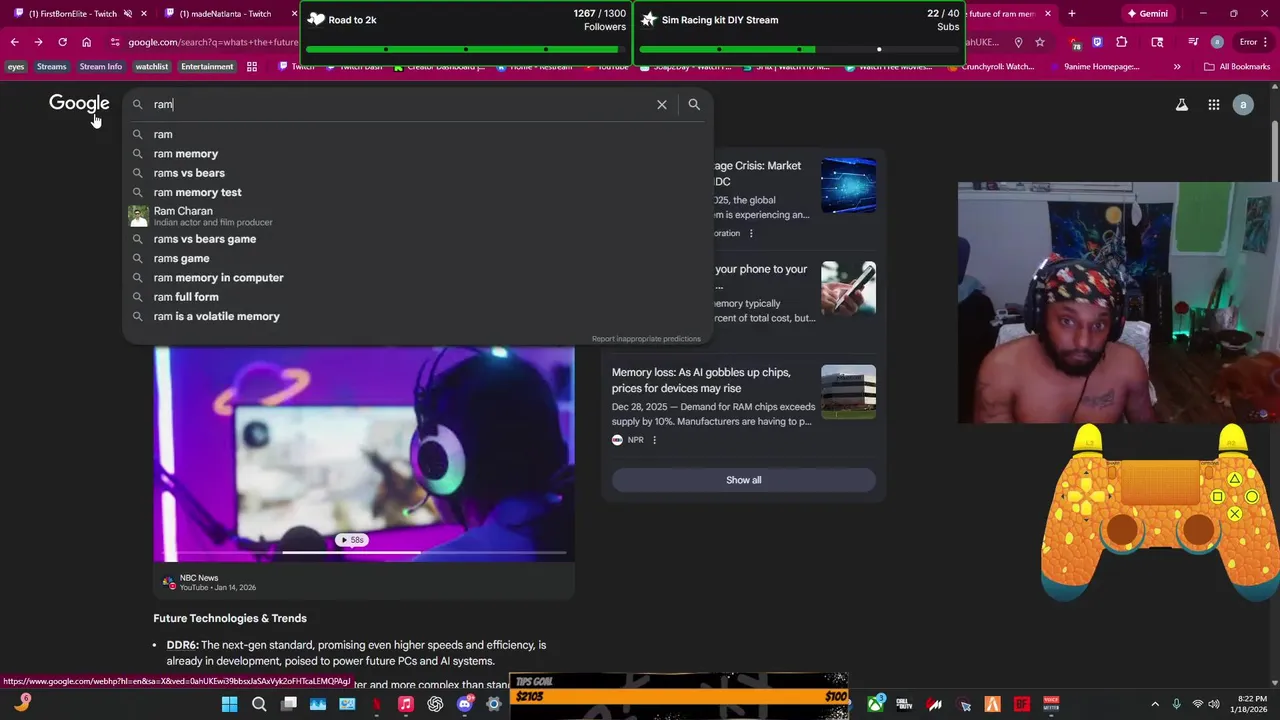Play the NBC News video thumbnail
Screen dimensions: 1280x720
[364, 453]
